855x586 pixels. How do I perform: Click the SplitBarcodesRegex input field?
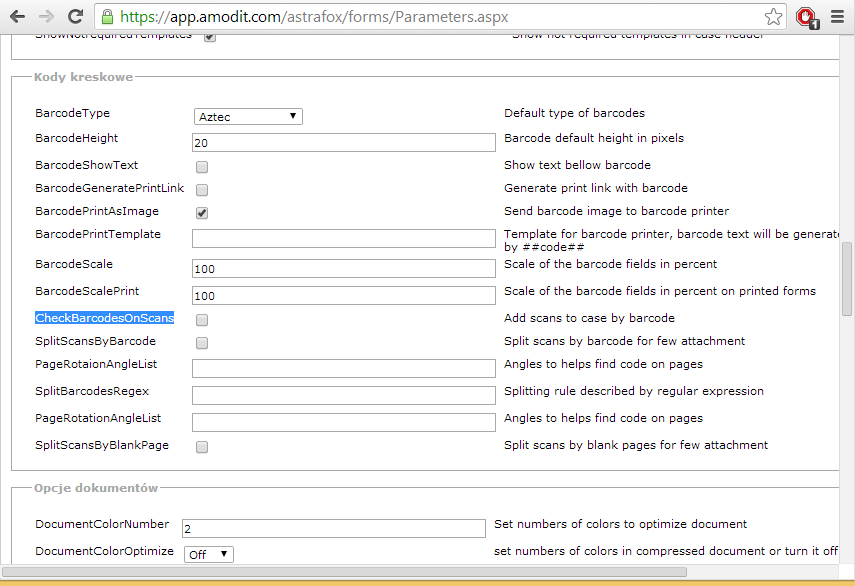click(344, 396)
